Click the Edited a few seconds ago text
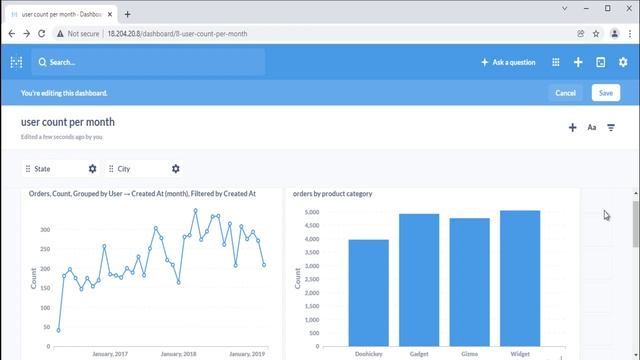Screen dimensions: 640x360 pos(62,137)
